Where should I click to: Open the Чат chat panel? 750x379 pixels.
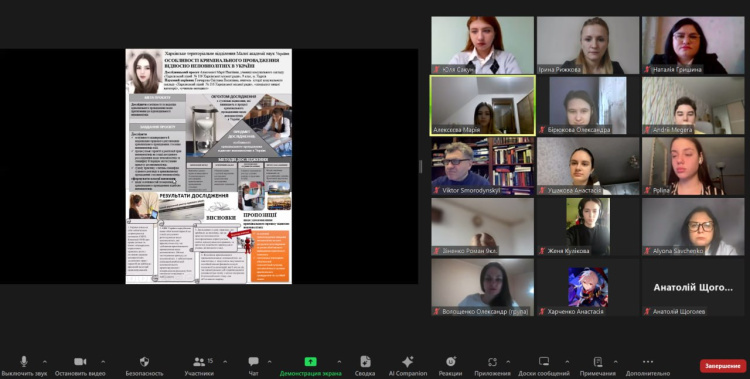coord(254,362)
